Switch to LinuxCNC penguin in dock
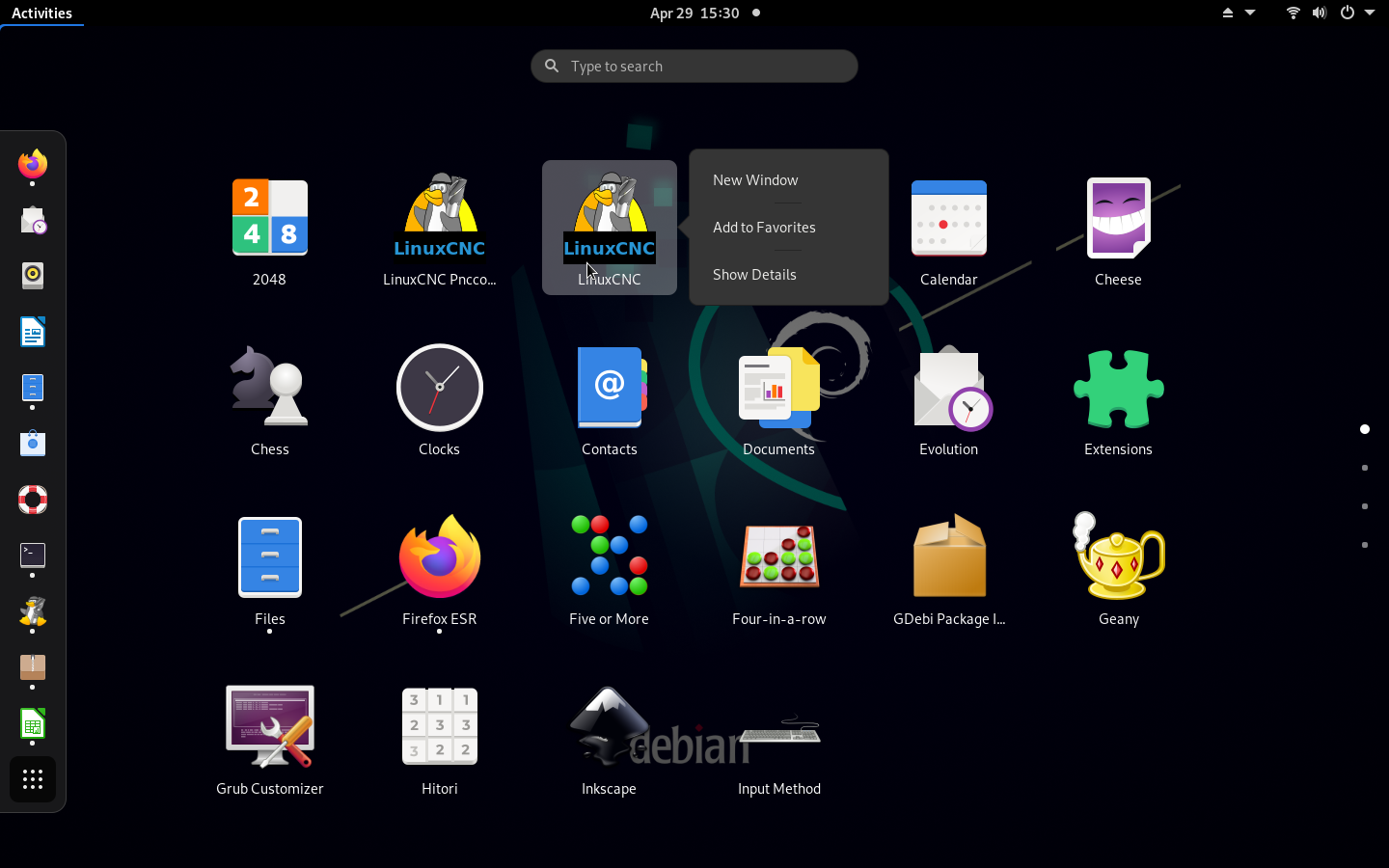The width and height of the screenshot is (1389, 868). click(x=33, y=611)
